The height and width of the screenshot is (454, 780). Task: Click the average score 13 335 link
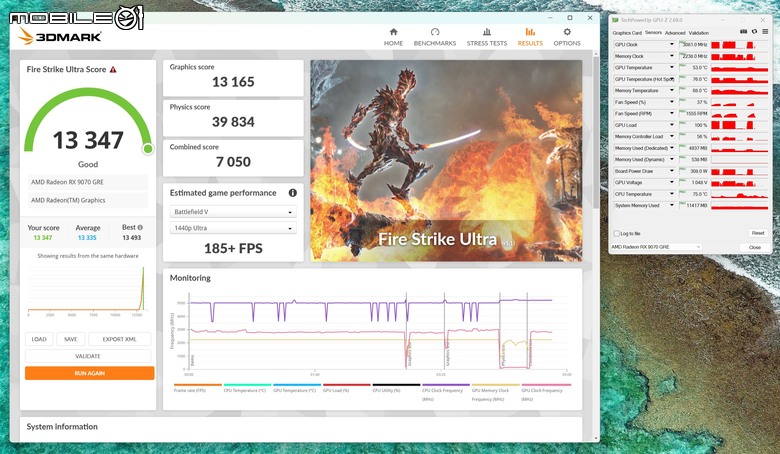click(x=87, y=238)
